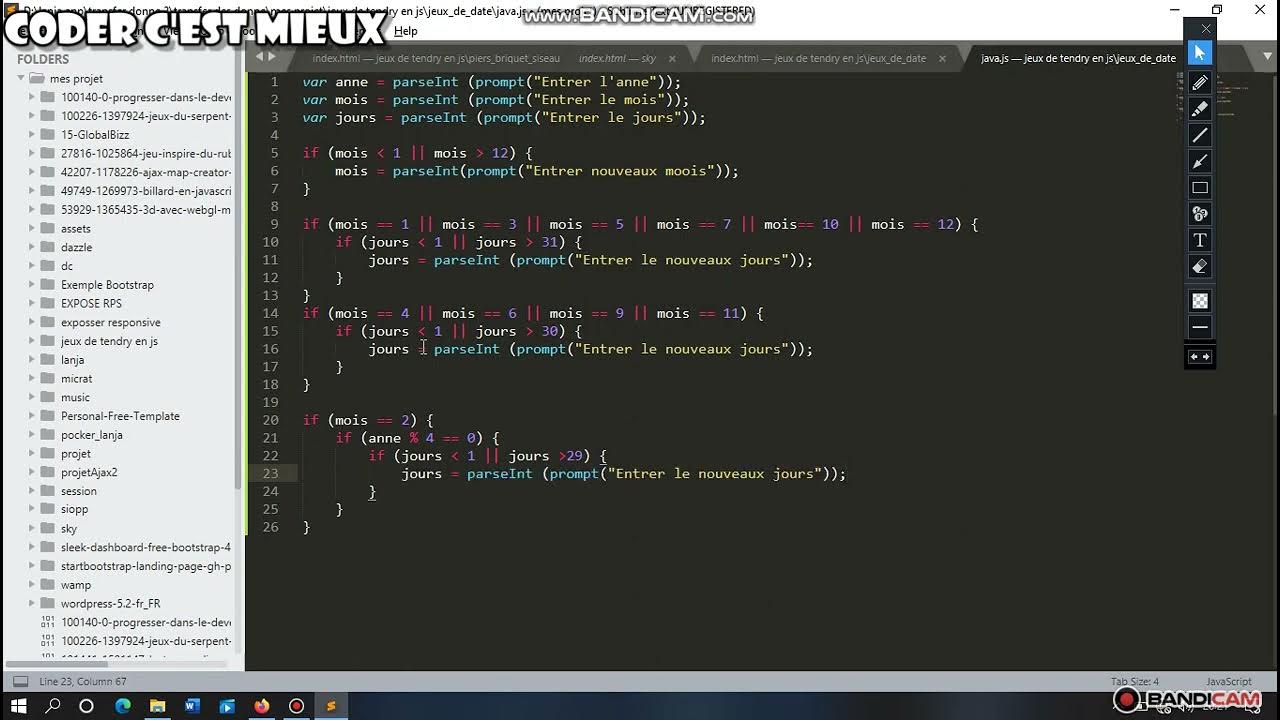1280x720 pixels.
Task: Click line number 20 in the gutter
Action: click(x=270, y=420)
